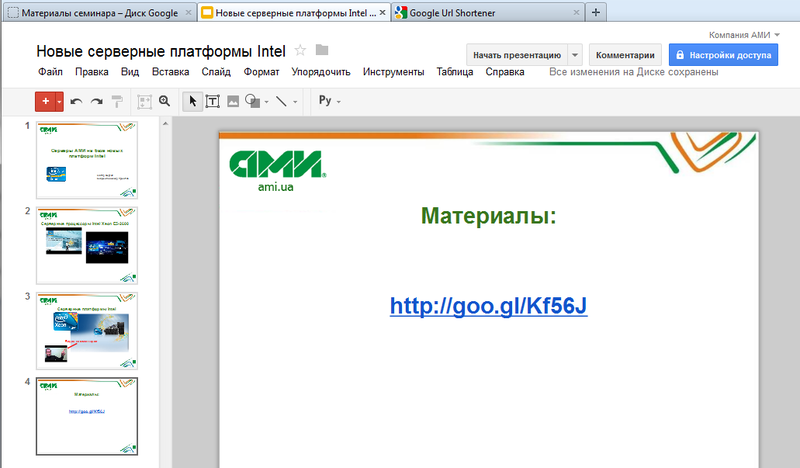This screenshot has height=468, width=800.
Task: Click the zoom to fit icon
Action: tap(144, 102)
